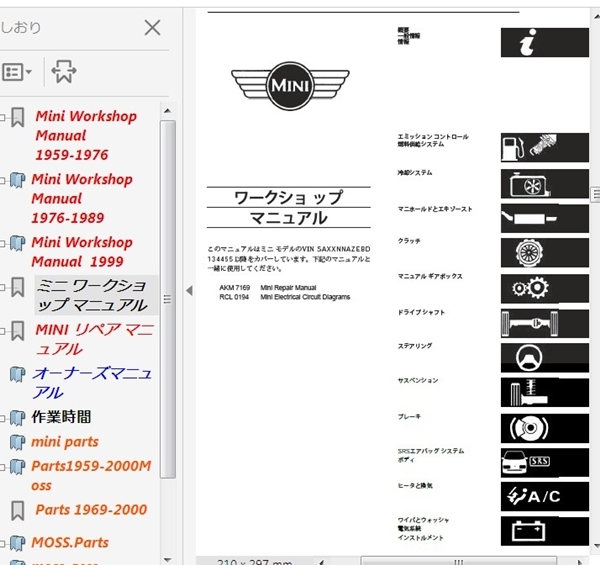The width and height of the screenshot is (600, 565).
Task: Click the general information 'i' section icon
Action: click(545, 42)
